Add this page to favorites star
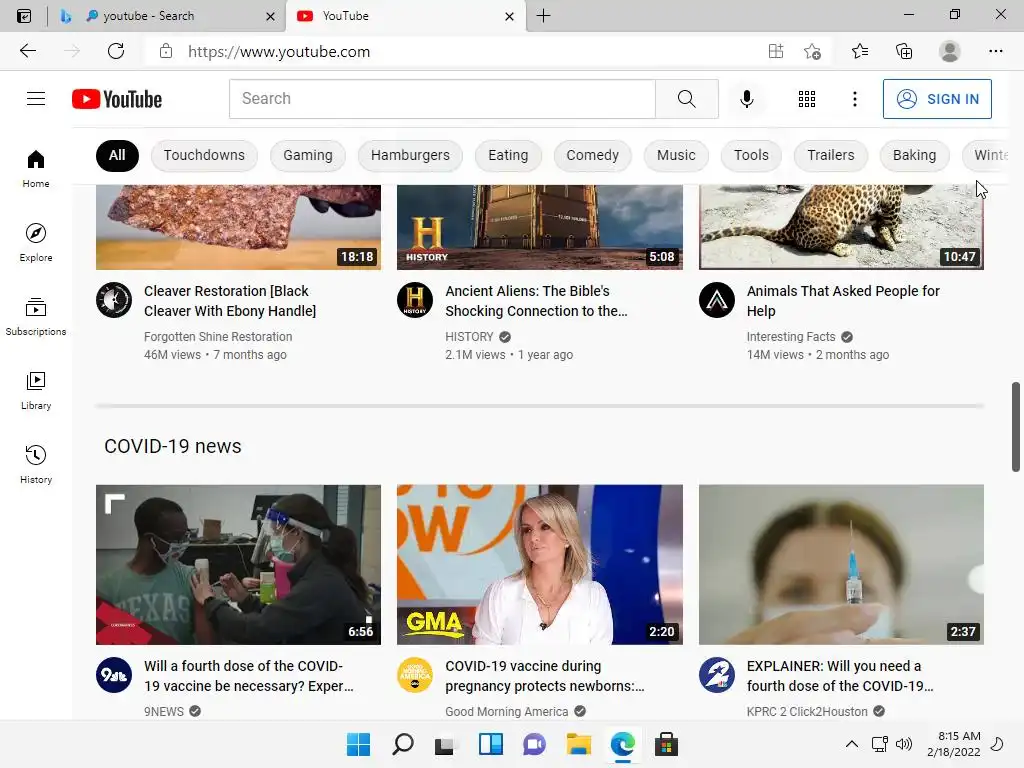Viewport: 1024px width, 768px height. (x=812, y=51)
